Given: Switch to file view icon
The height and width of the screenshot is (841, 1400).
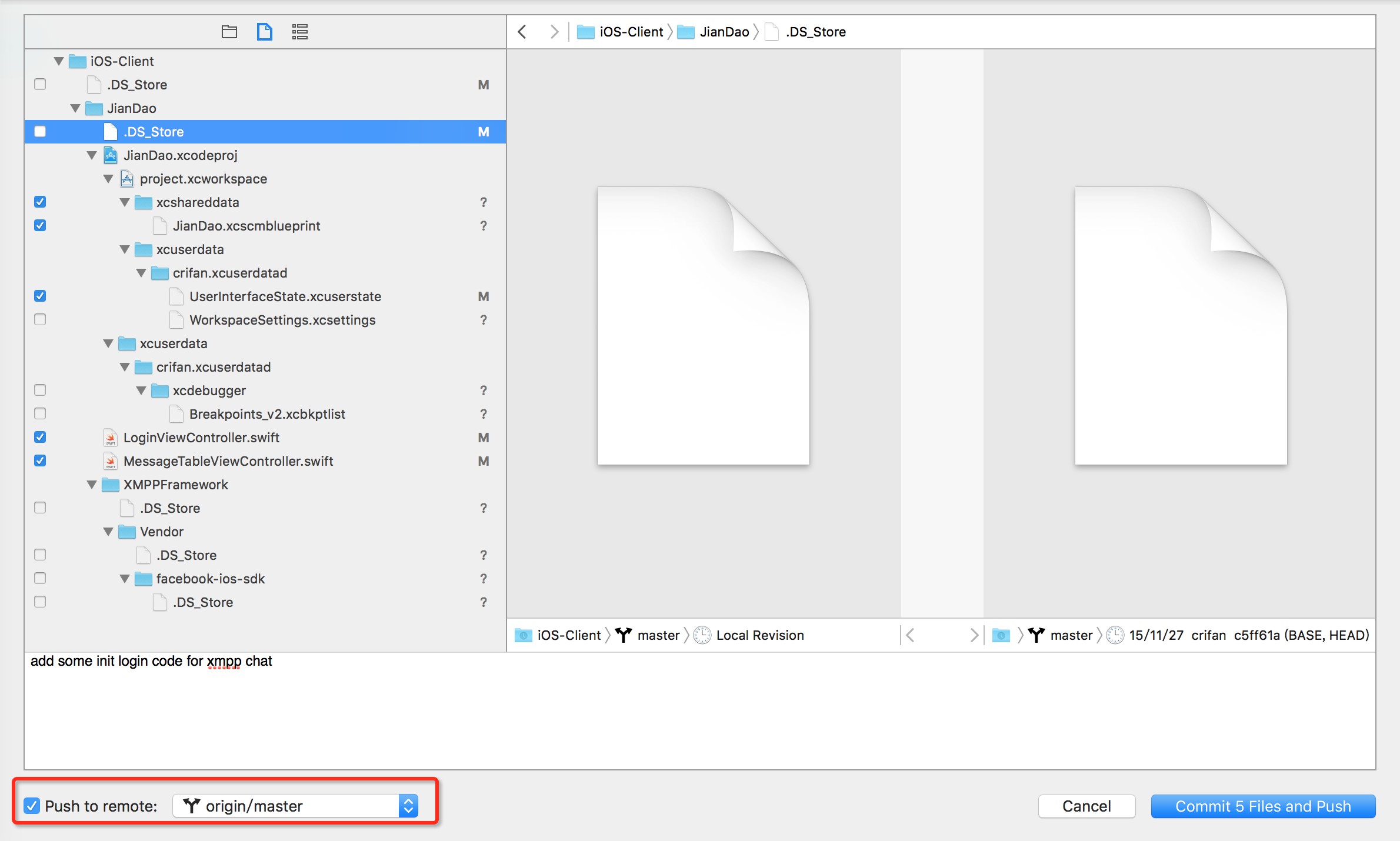Looking at the screenshot, I should [x=265, y=32].
